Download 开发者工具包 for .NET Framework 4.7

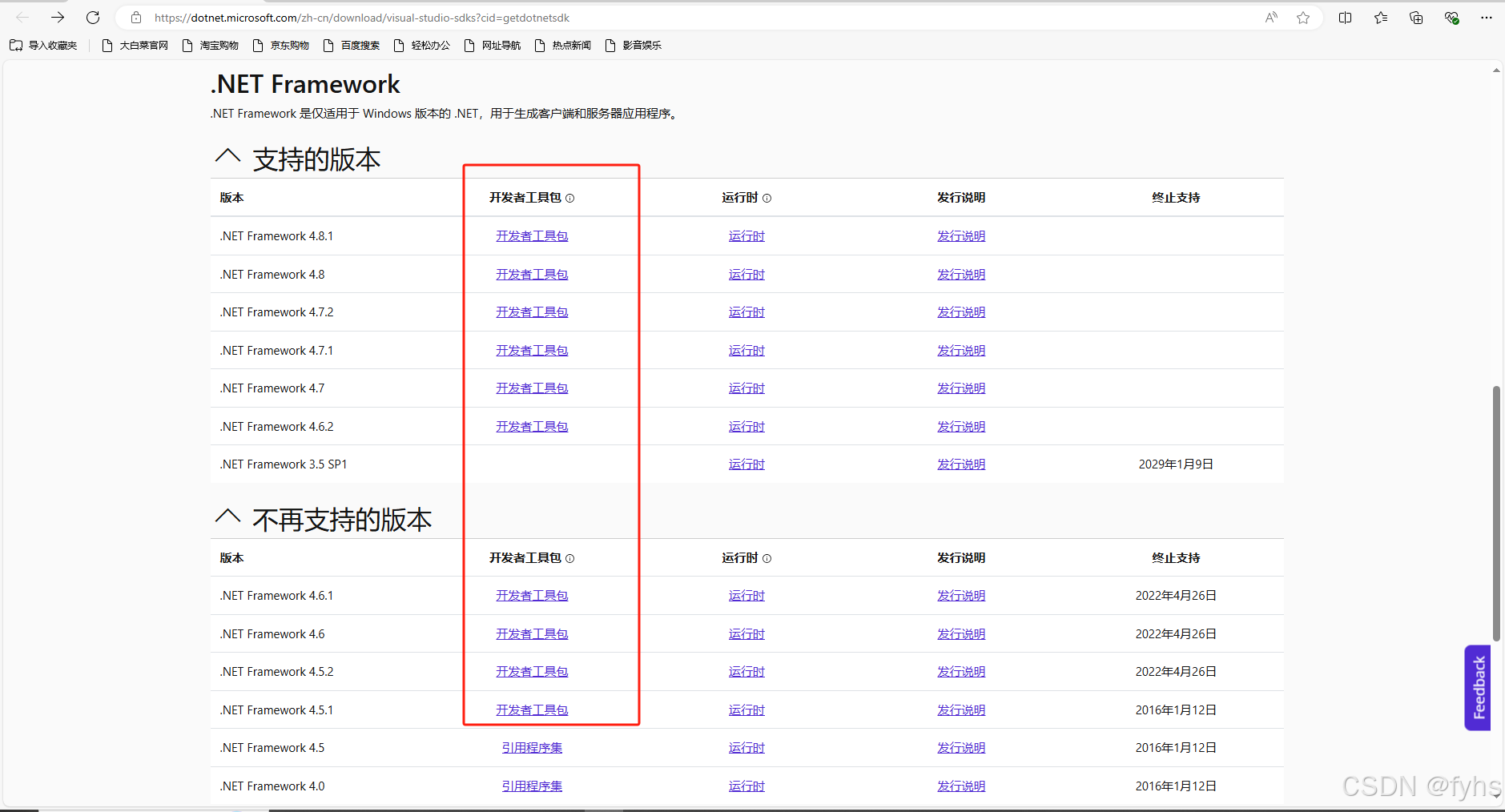[532, 388]
